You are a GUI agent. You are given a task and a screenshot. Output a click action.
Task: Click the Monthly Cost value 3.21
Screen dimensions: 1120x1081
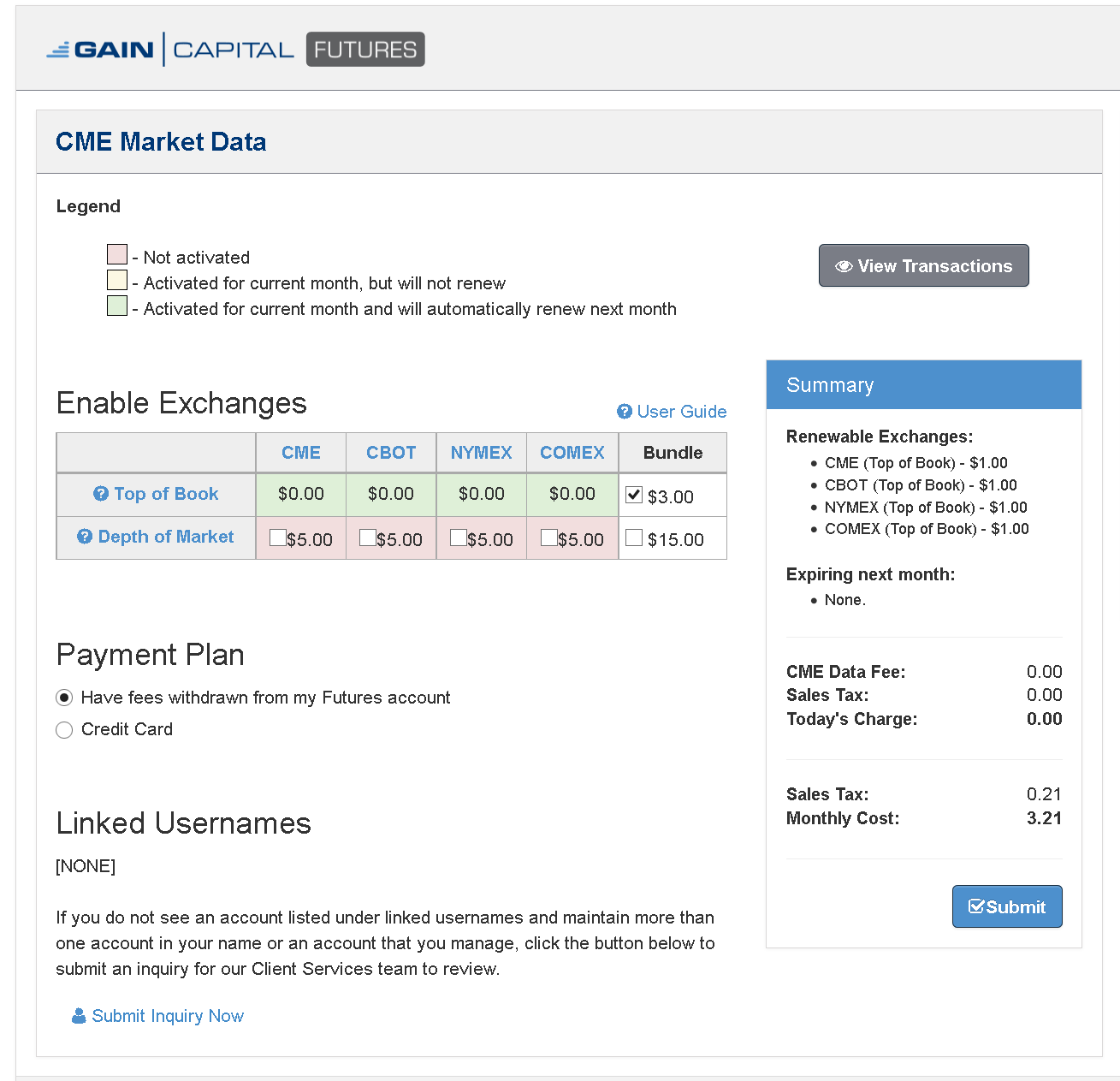[1045, 818]
